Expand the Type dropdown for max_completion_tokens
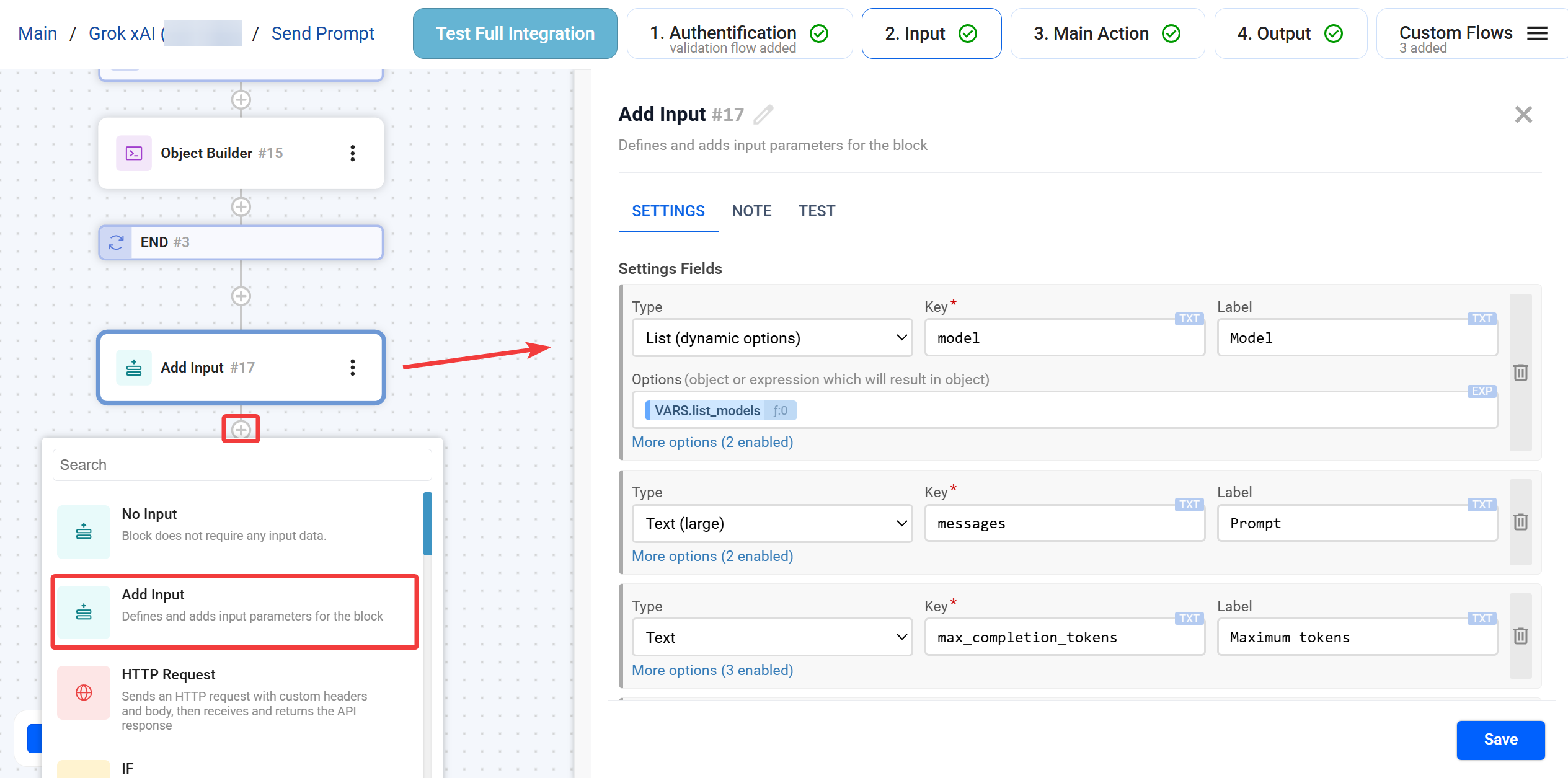Viewport: 1568px width, 778px height. point(772,637)
